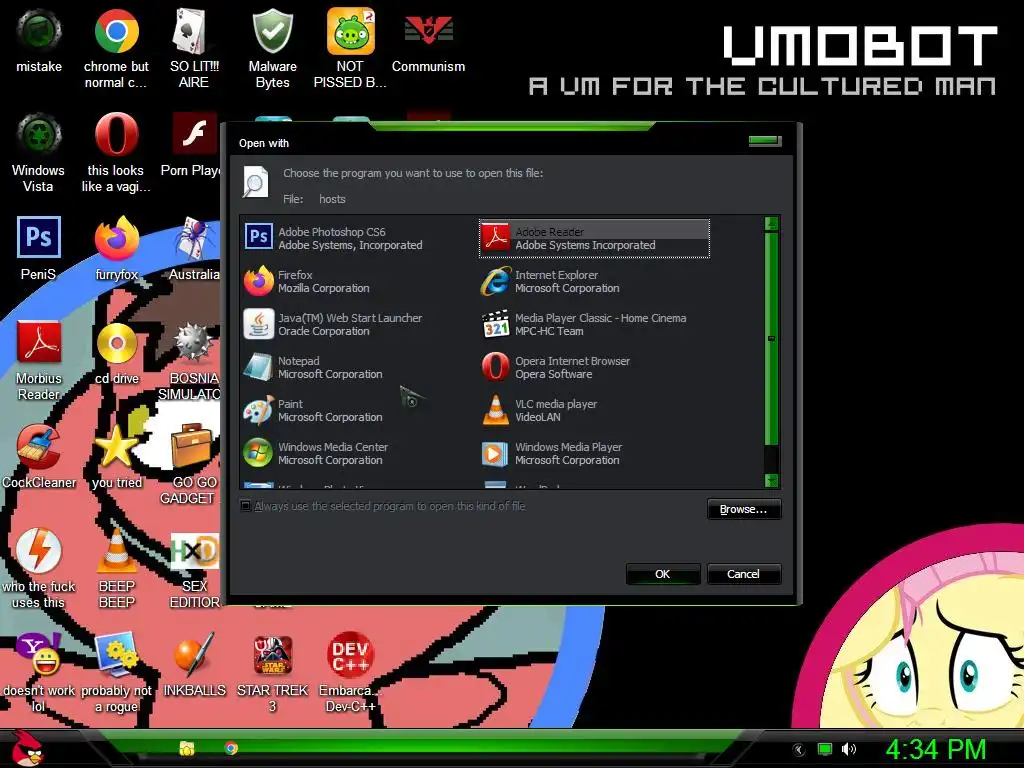Image resolution: width=1024 pixels, height=768 pixels.
Task: Open the 'SO LIT!!! AIRE' solitaire icon
Action: tap(194, 49)
